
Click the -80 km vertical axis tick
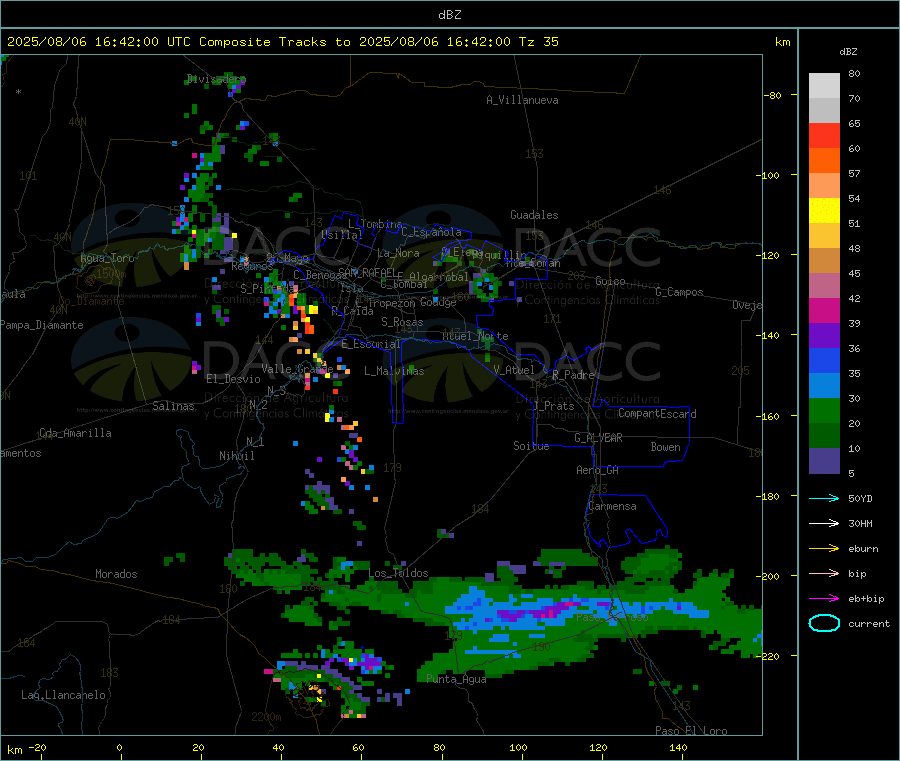773,95
